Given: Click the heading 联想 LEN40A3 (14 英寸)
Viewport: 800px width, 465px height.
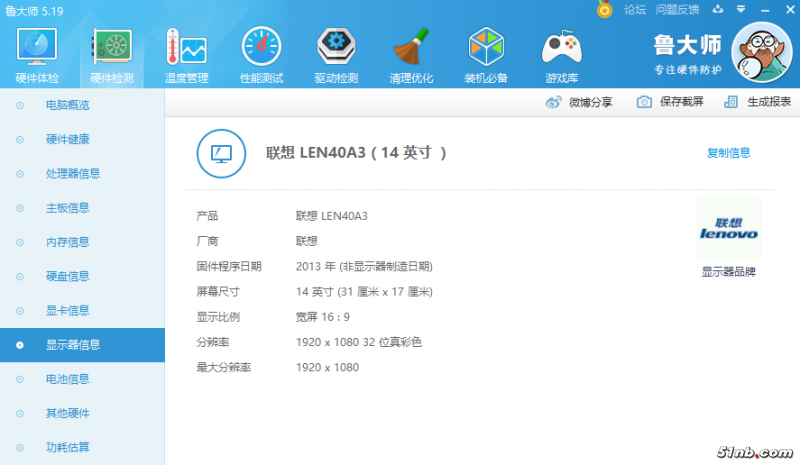Looking at the screenshot, I should tap(356, 153).
